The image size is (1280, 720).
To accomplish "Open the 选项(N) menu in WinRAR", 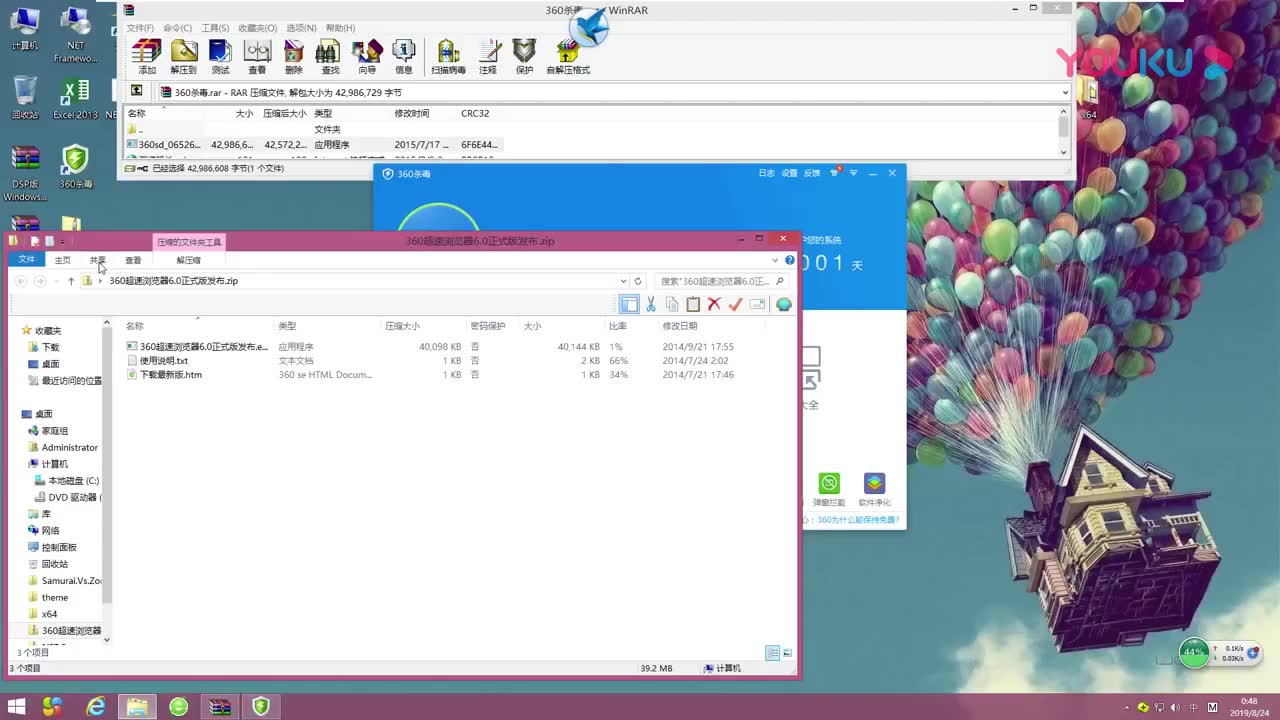I will pos(301,28).
